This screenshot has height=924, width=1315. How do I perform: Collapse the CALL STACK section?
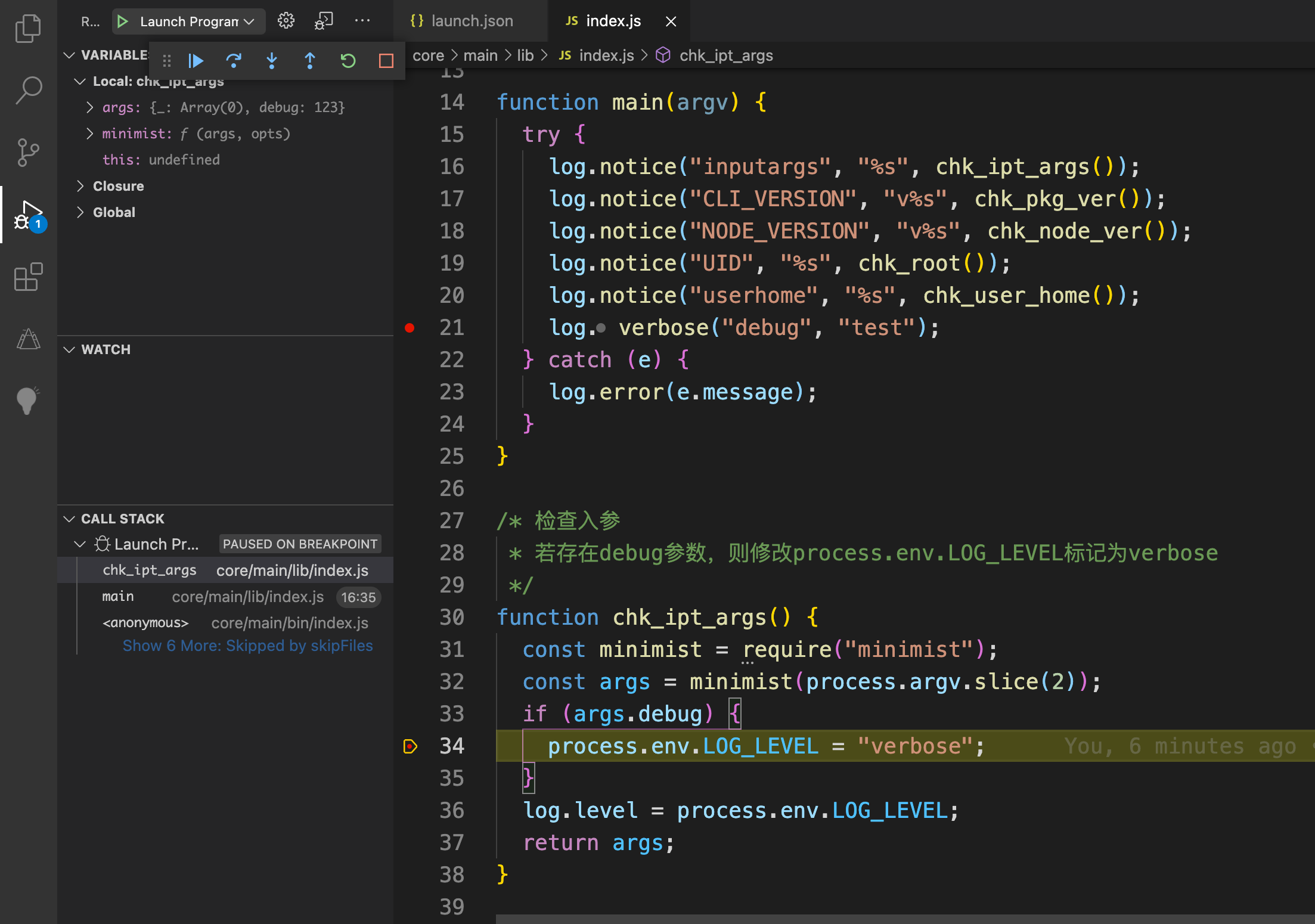pos(69,519)
